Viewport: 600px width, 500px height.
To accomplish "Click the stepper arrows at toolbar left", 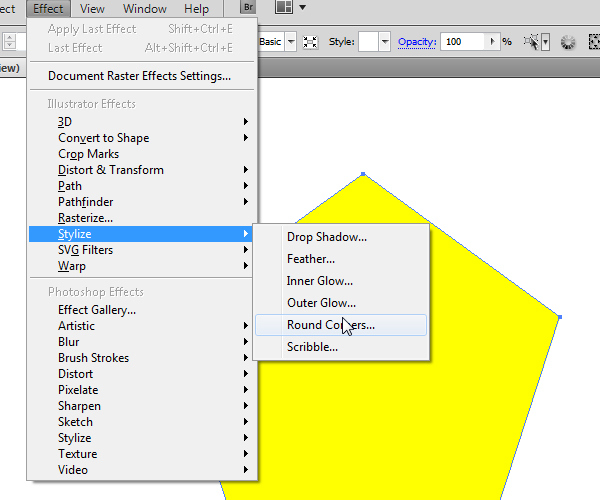I will [x=10, y=41].
